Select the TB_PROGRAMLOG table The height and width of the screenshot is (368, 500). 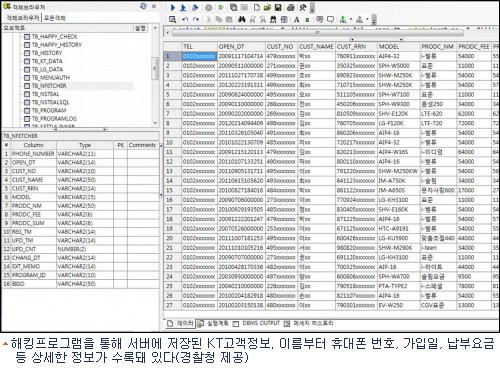coord(54,118)
